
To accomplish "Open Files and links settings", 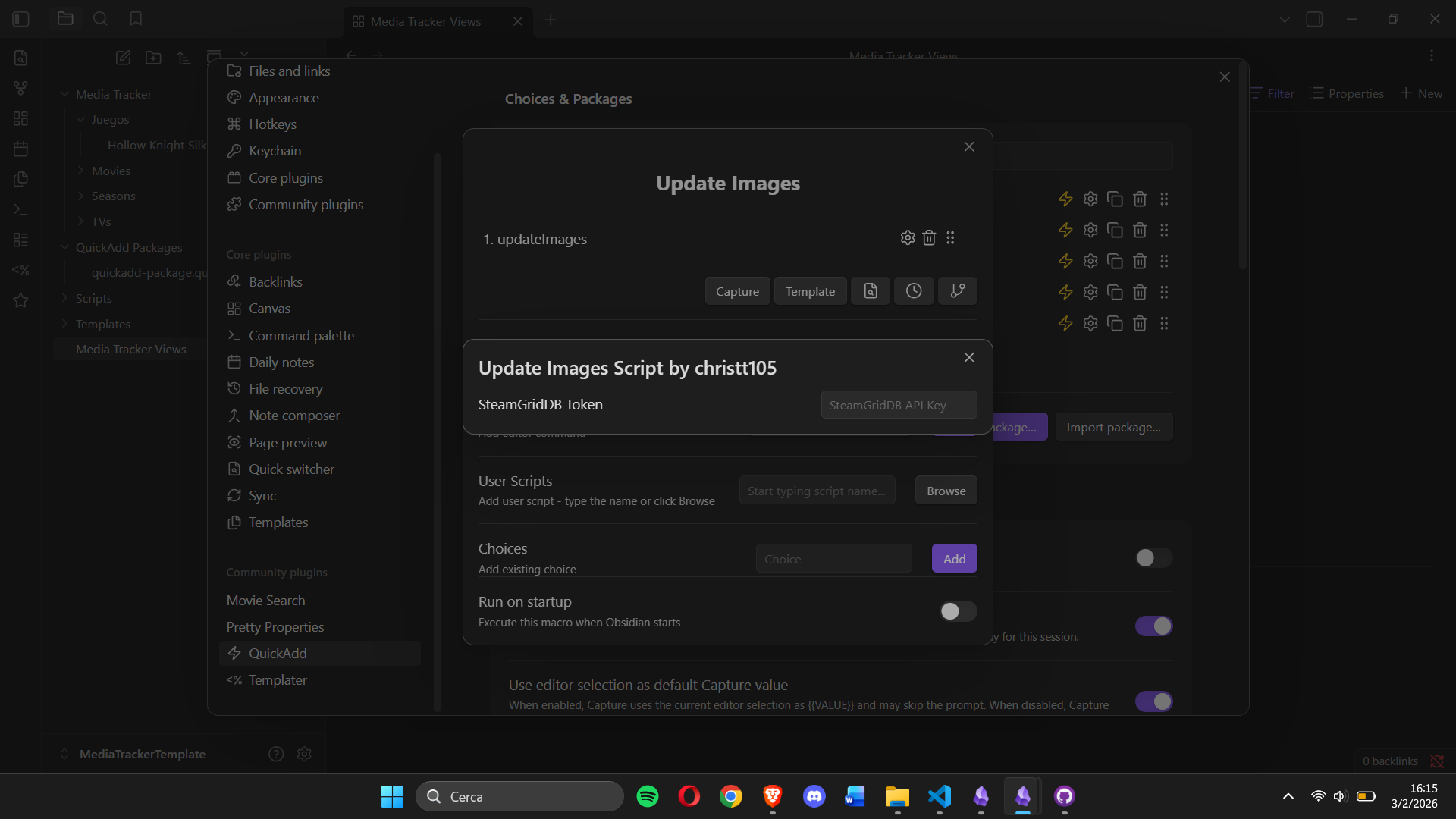I will point(290,71).
